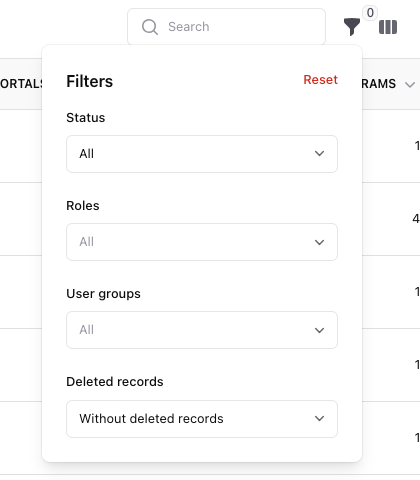Click the magnifying glass search icon
This screenshot has height=480, width=420.
[150, 27]
